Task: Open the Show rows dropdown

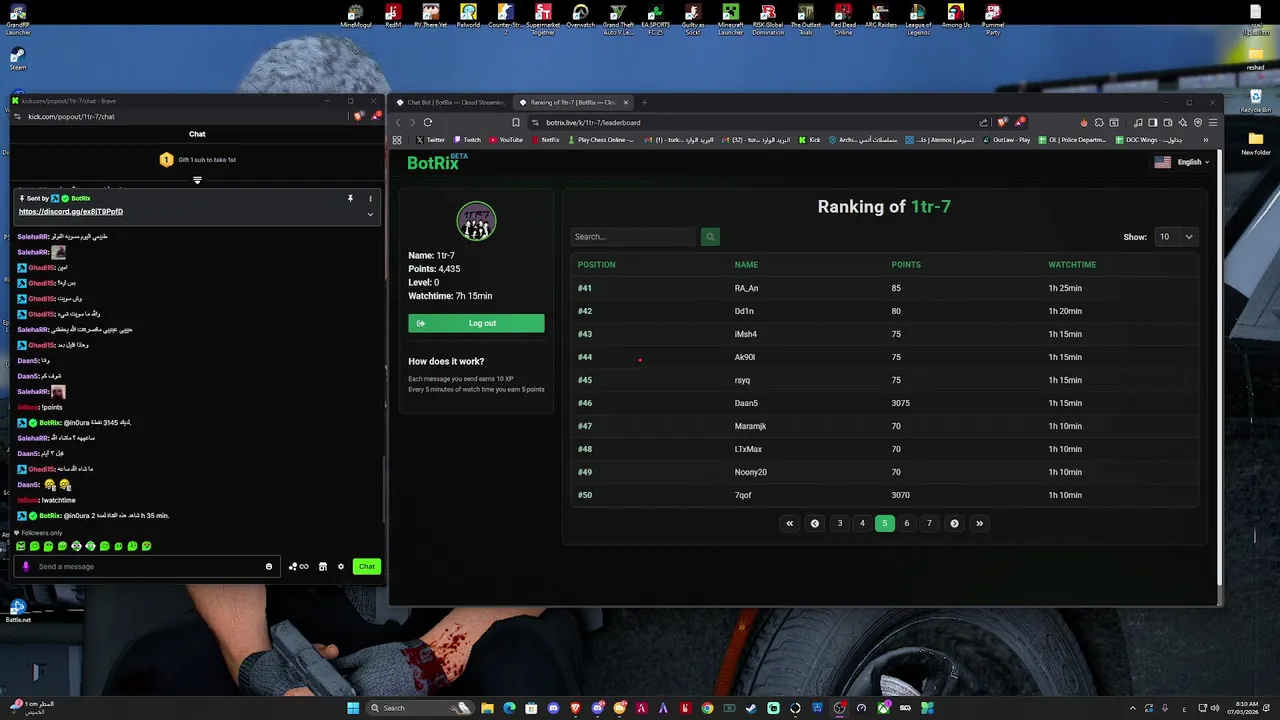Action: 1175,237
